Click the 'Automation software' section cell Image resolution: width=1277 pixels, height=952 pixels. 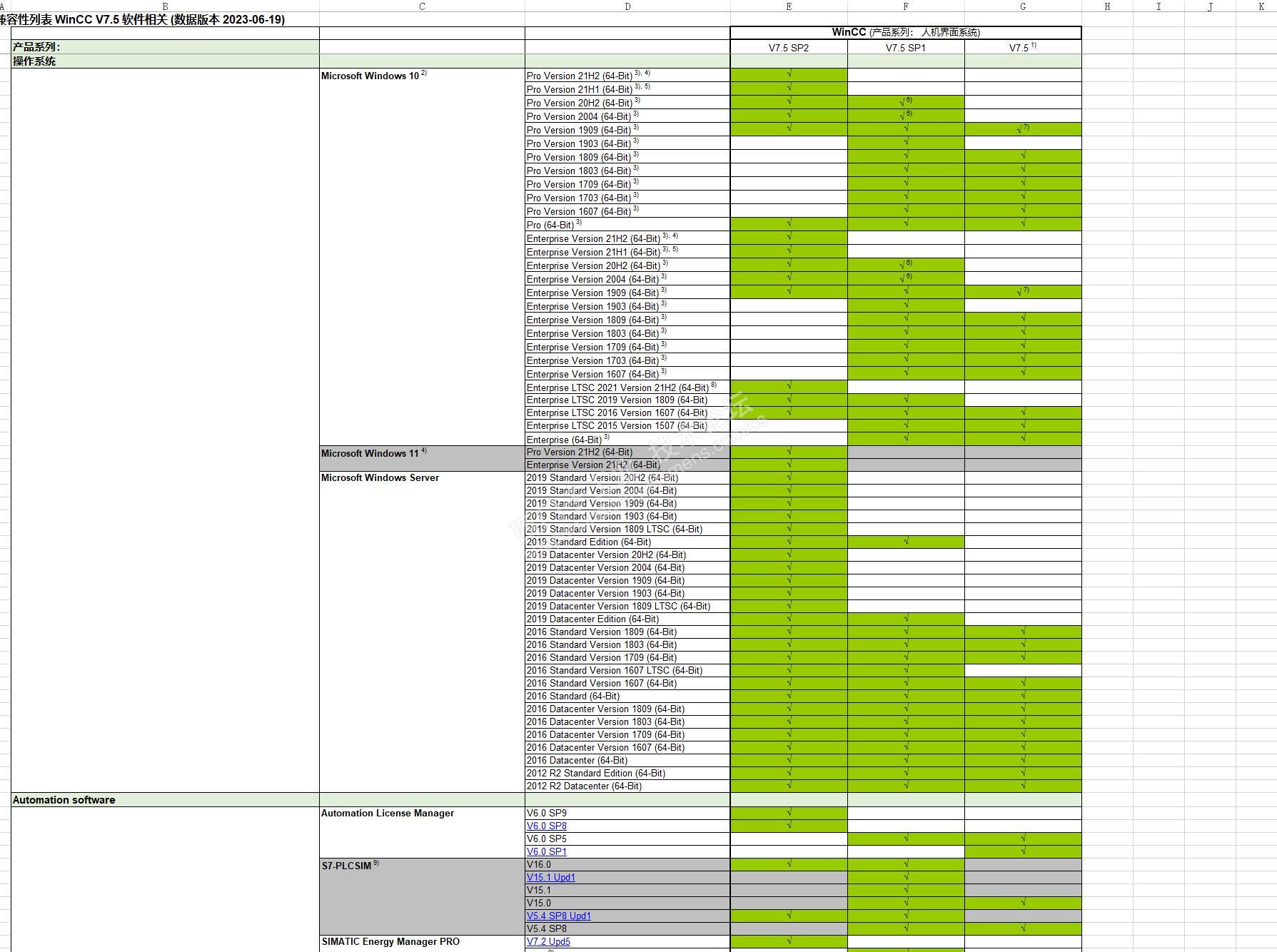(x=165, y=800)
